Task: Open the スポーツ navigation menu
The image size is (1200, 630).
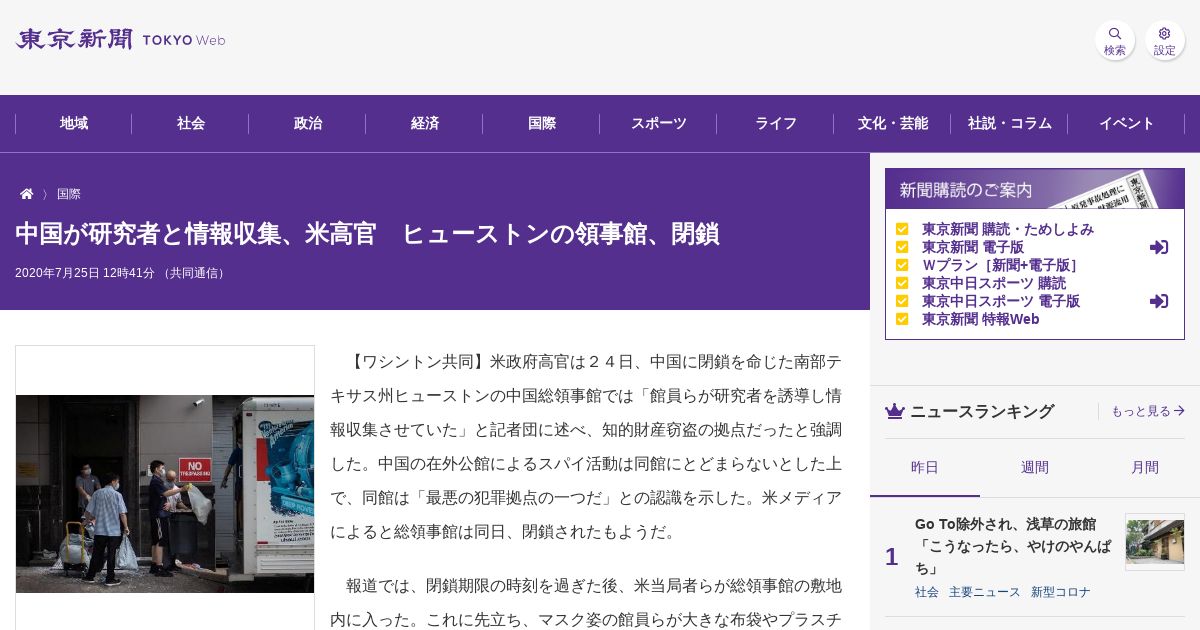Action: click(659, 123)
